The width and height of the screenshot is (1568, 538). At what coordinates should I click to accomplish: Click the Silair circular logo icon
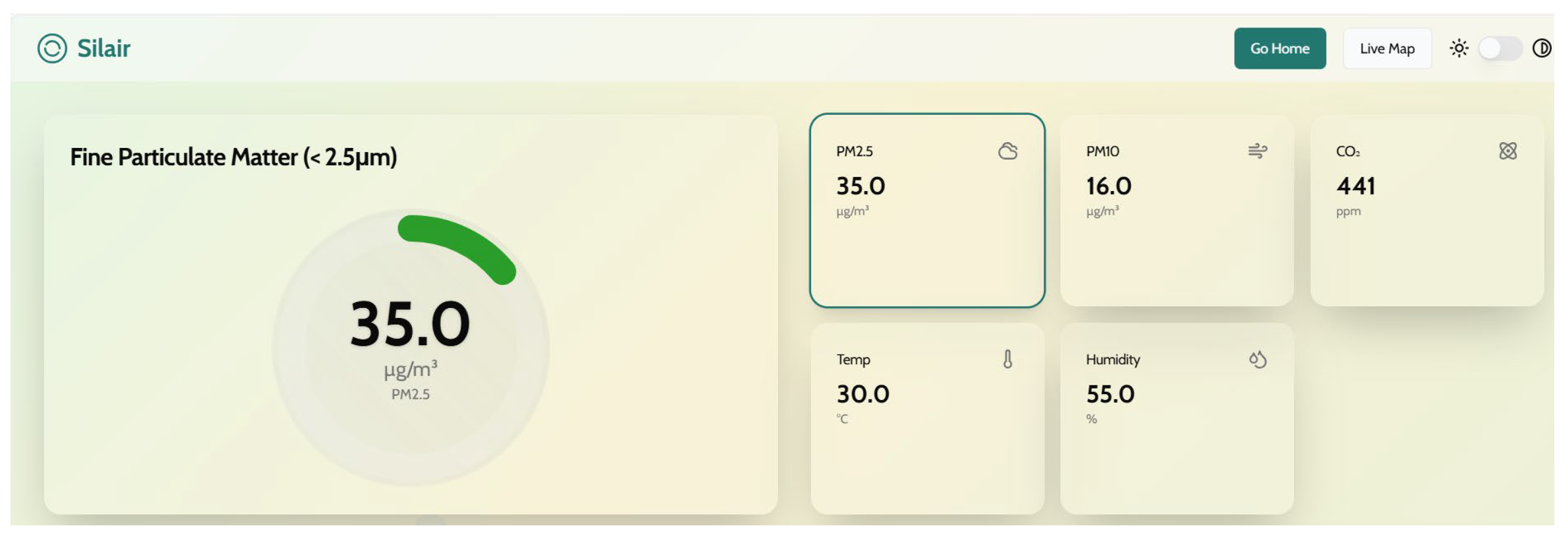pos(52,48)
